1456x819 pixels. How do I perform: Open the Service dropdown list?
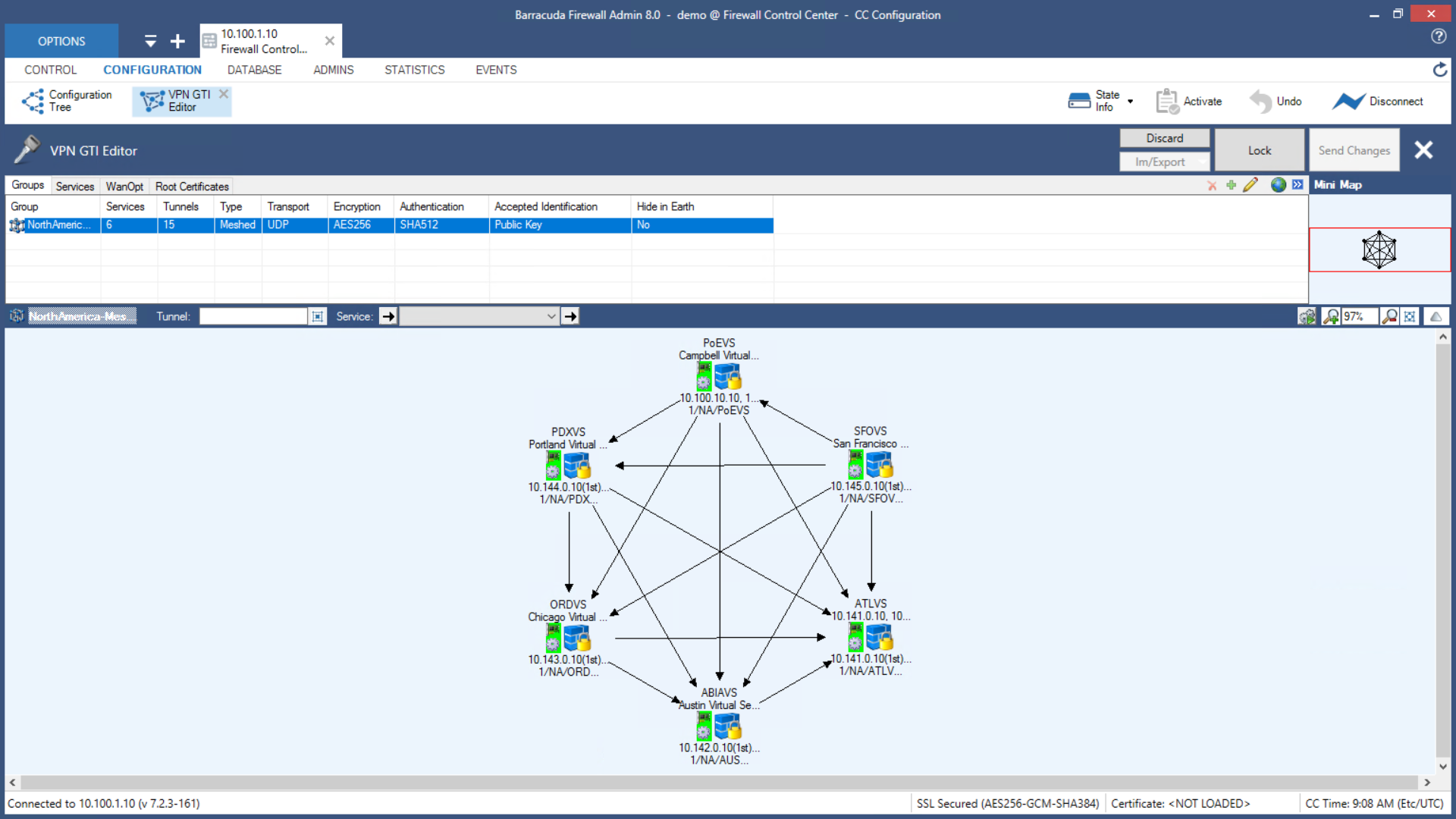479,316
